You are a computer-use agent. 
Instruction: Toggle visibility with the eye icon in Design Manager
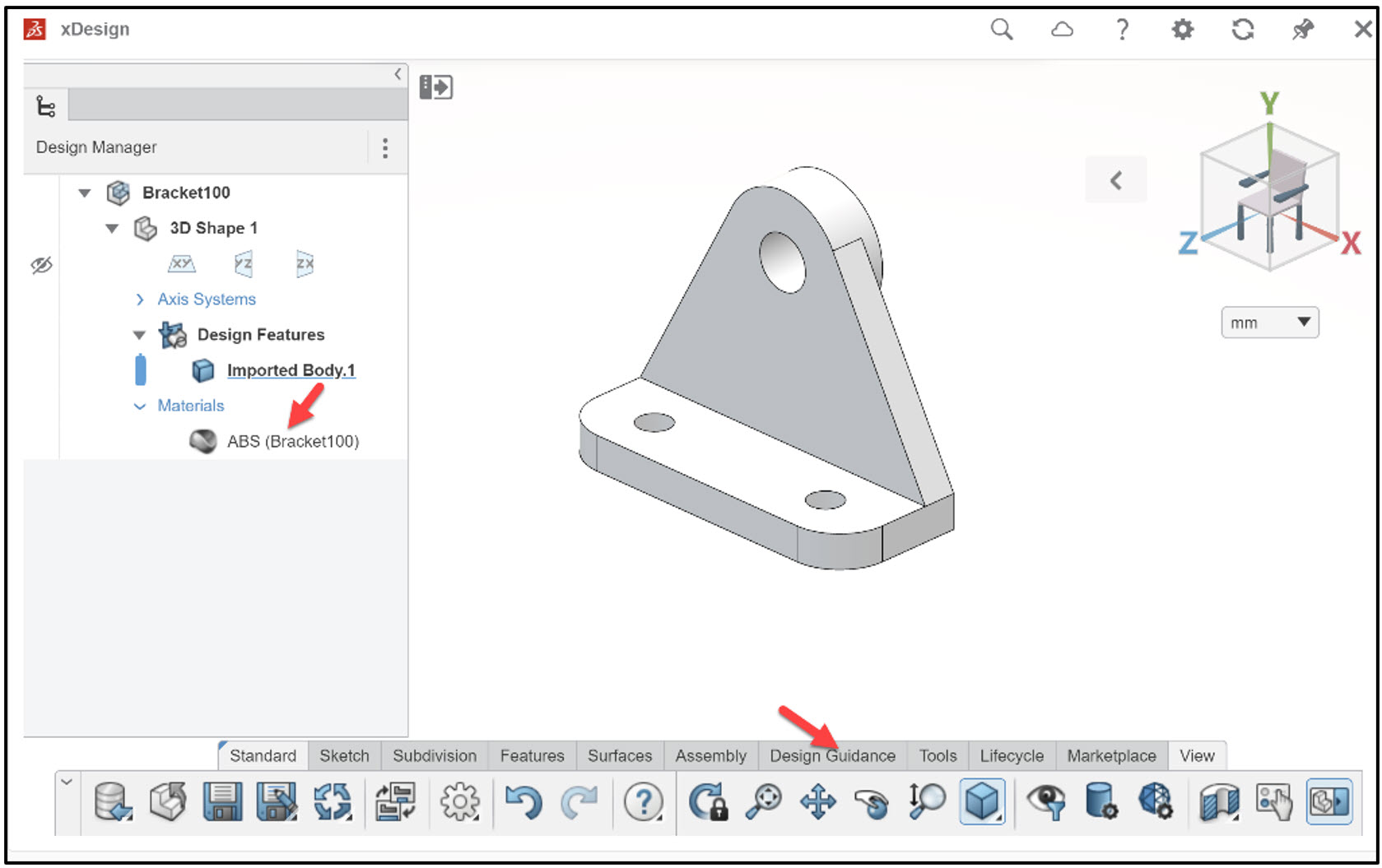click(41, 265)
